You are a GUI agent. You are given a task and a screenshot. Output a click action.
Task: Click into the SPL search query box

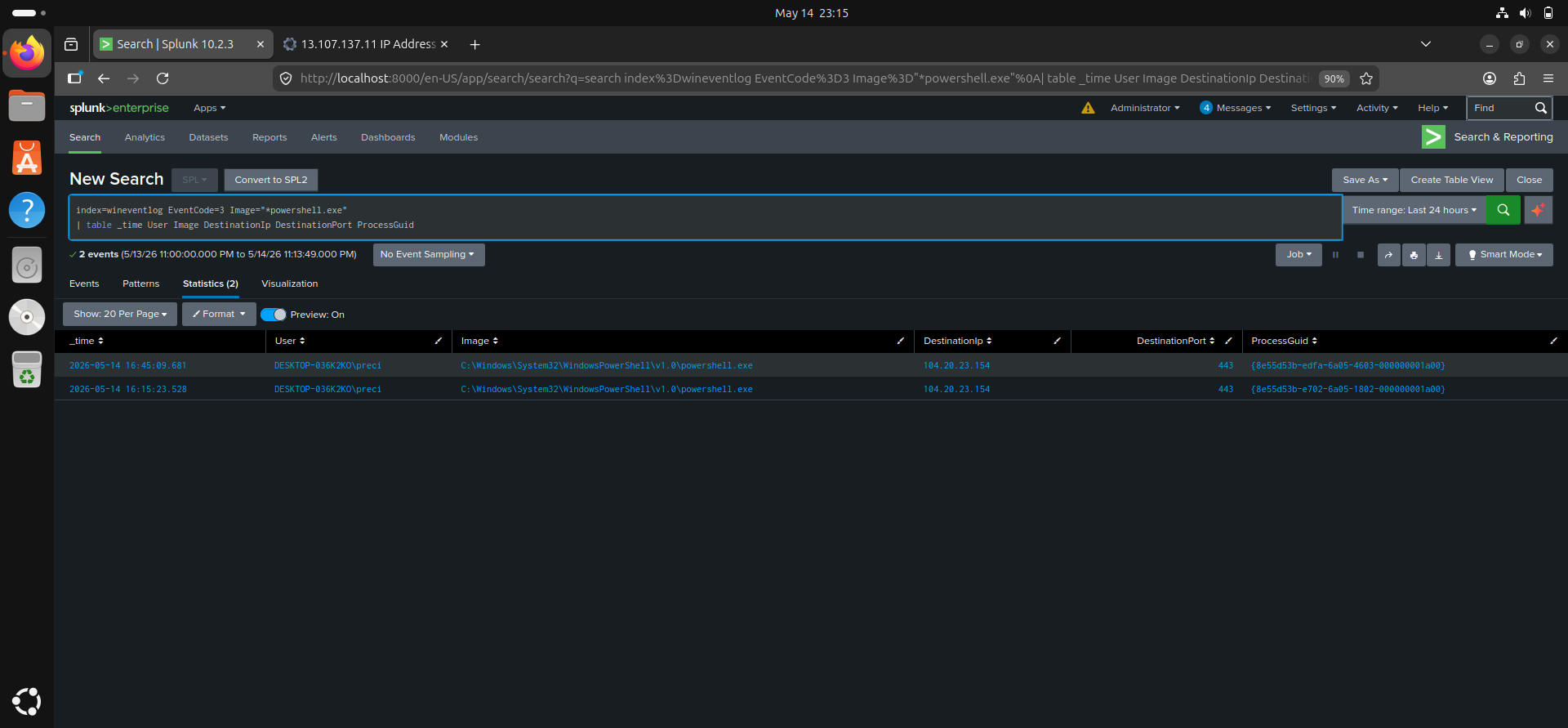[706, 217]
